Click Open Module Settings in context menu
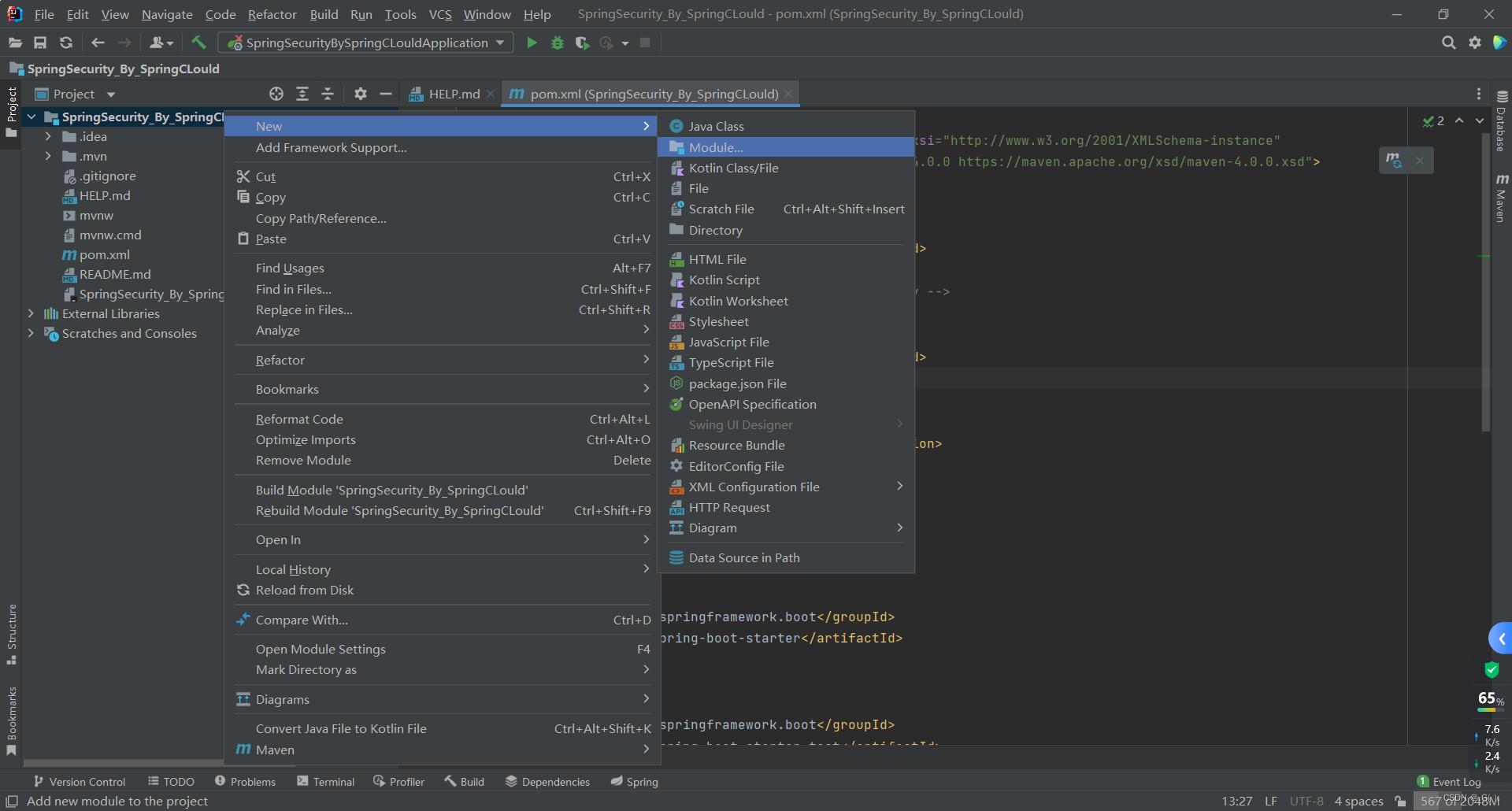Image resolution: width=1512 pixels, height=811 pixels. pyautogui.click(x=442, y=649)
